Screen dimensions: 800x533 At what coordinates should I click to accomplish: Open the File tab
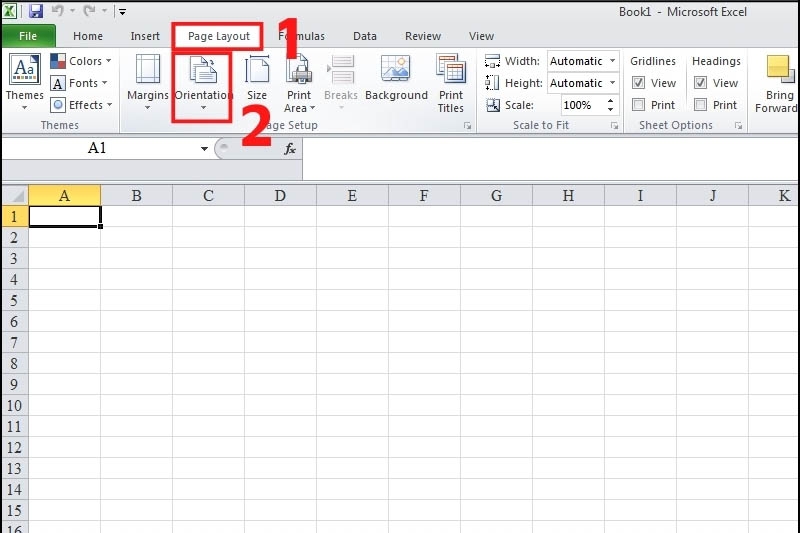pyautogui.click(x=28, y=36)
